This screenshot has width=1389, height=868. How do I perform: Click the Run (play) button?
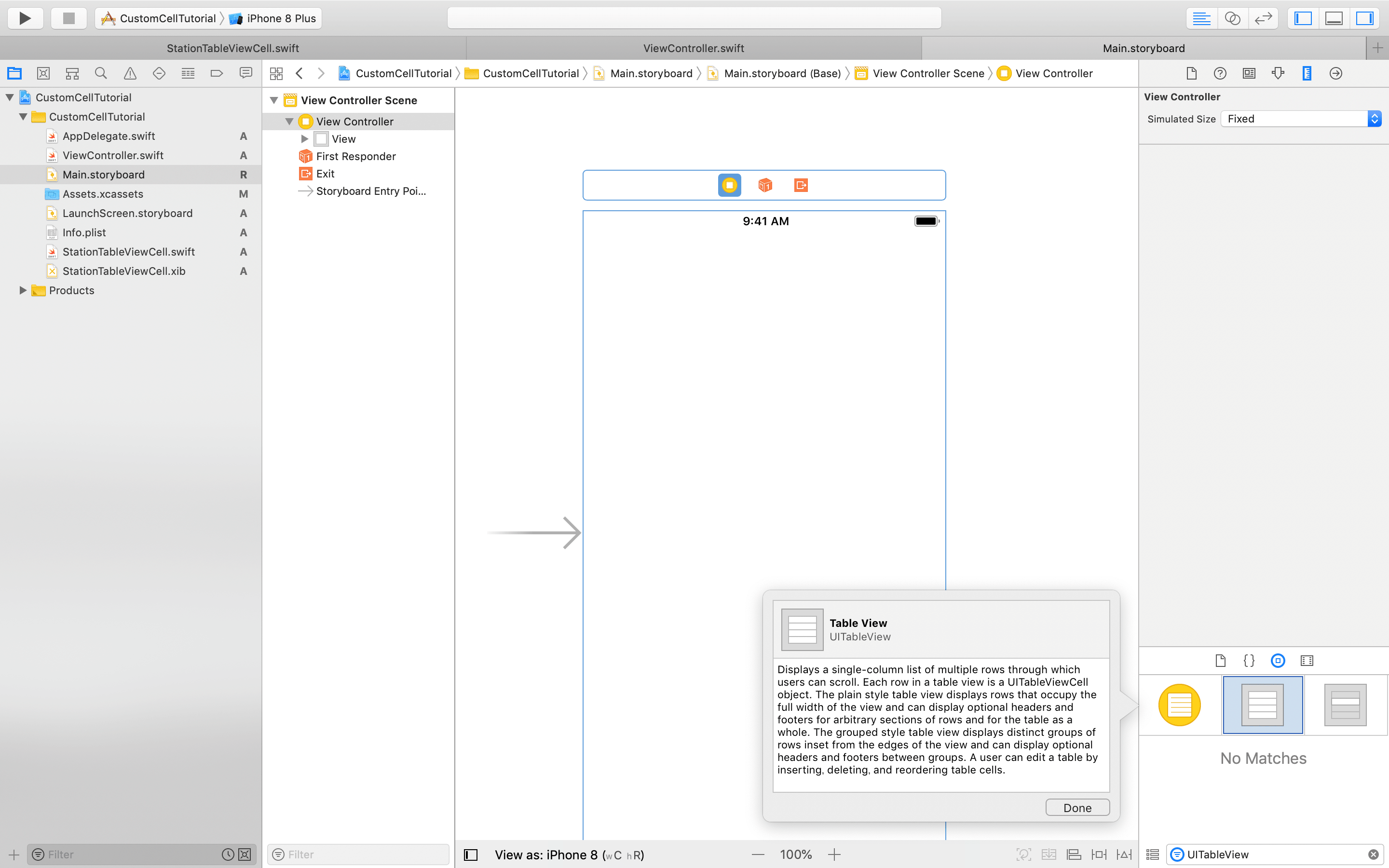click(25, 18)
